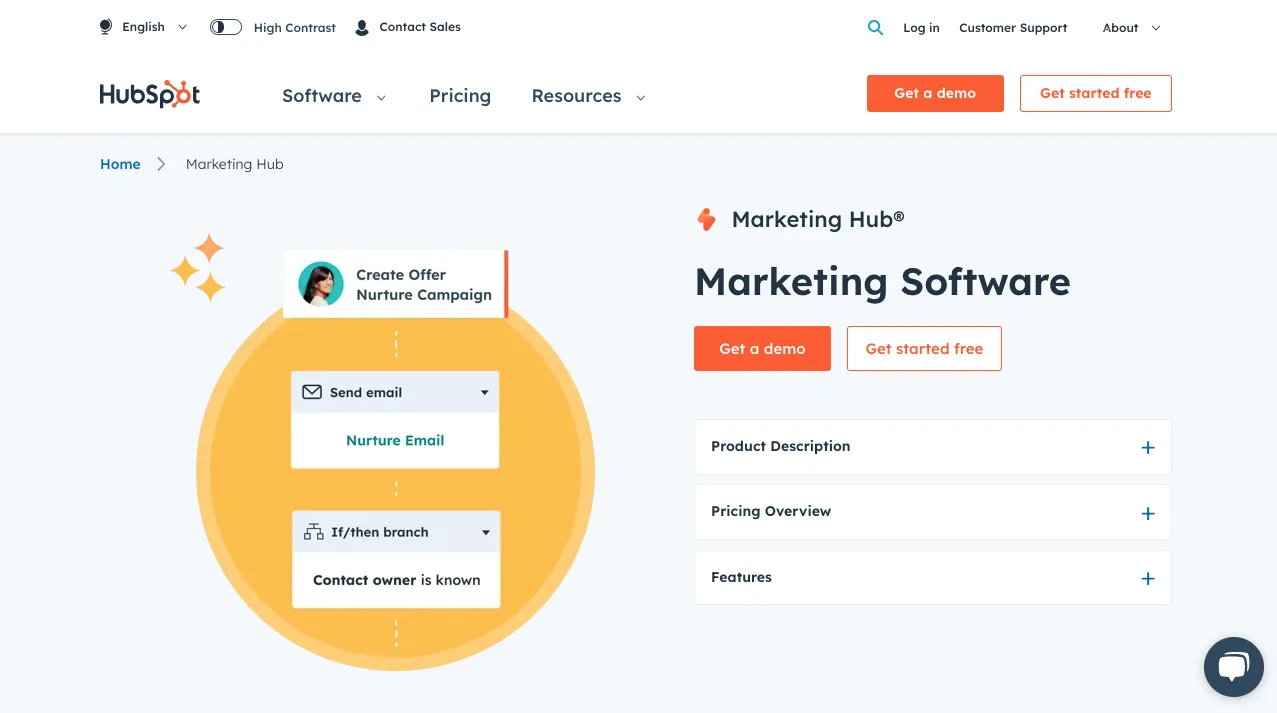Click the chevron next to Software
The height and width of the screenshot is (713, 1277).
pyautogui.click(x=381, y=98)
